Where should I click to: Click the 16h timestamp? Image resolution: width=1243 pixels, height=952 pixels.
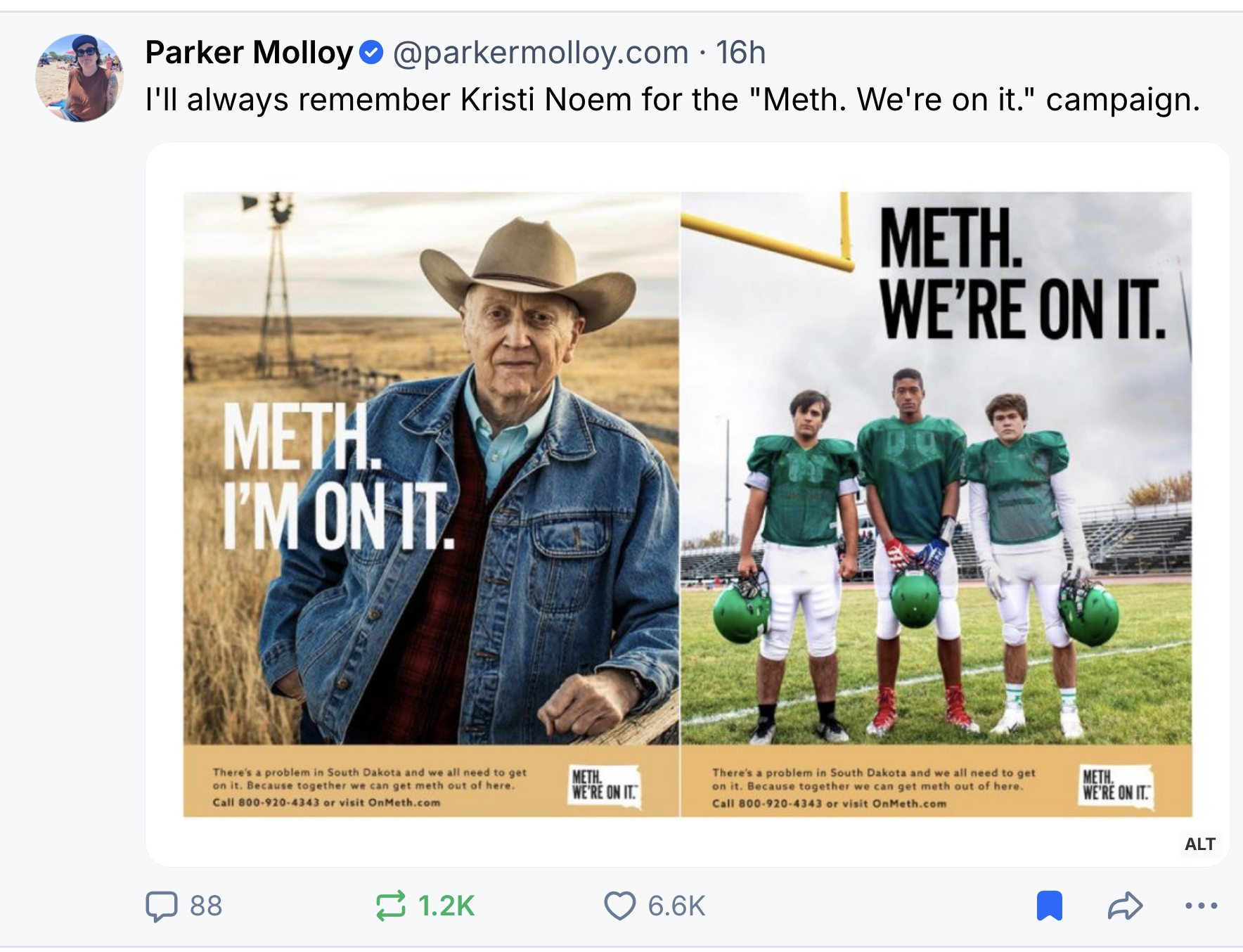pyautogui.click(x=740, y=53)
